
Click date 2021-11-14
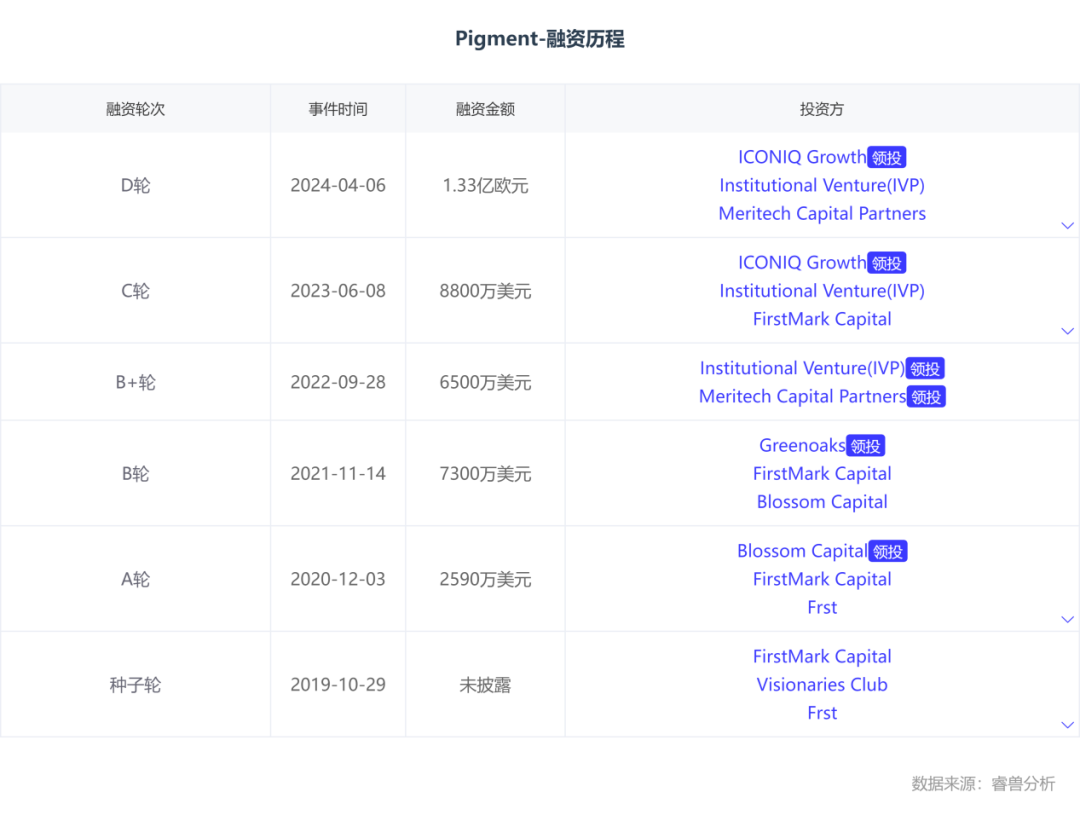(338, 474)
